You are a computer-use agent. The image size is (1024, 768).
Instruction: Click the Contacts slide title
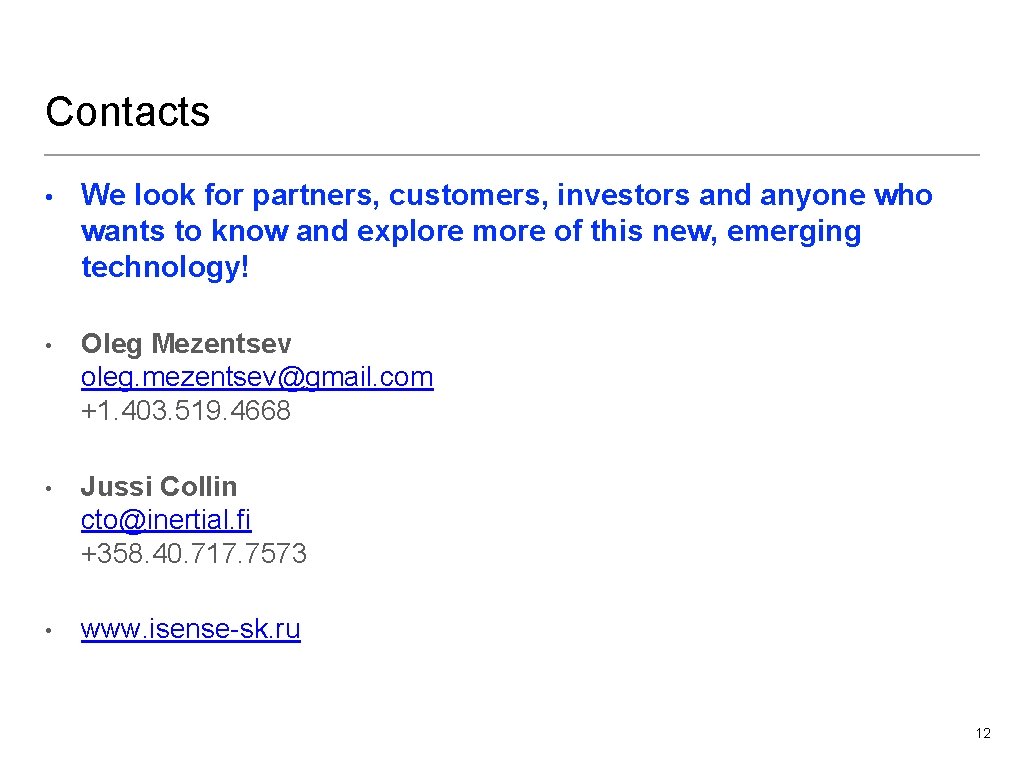click(x=128, y=111)
